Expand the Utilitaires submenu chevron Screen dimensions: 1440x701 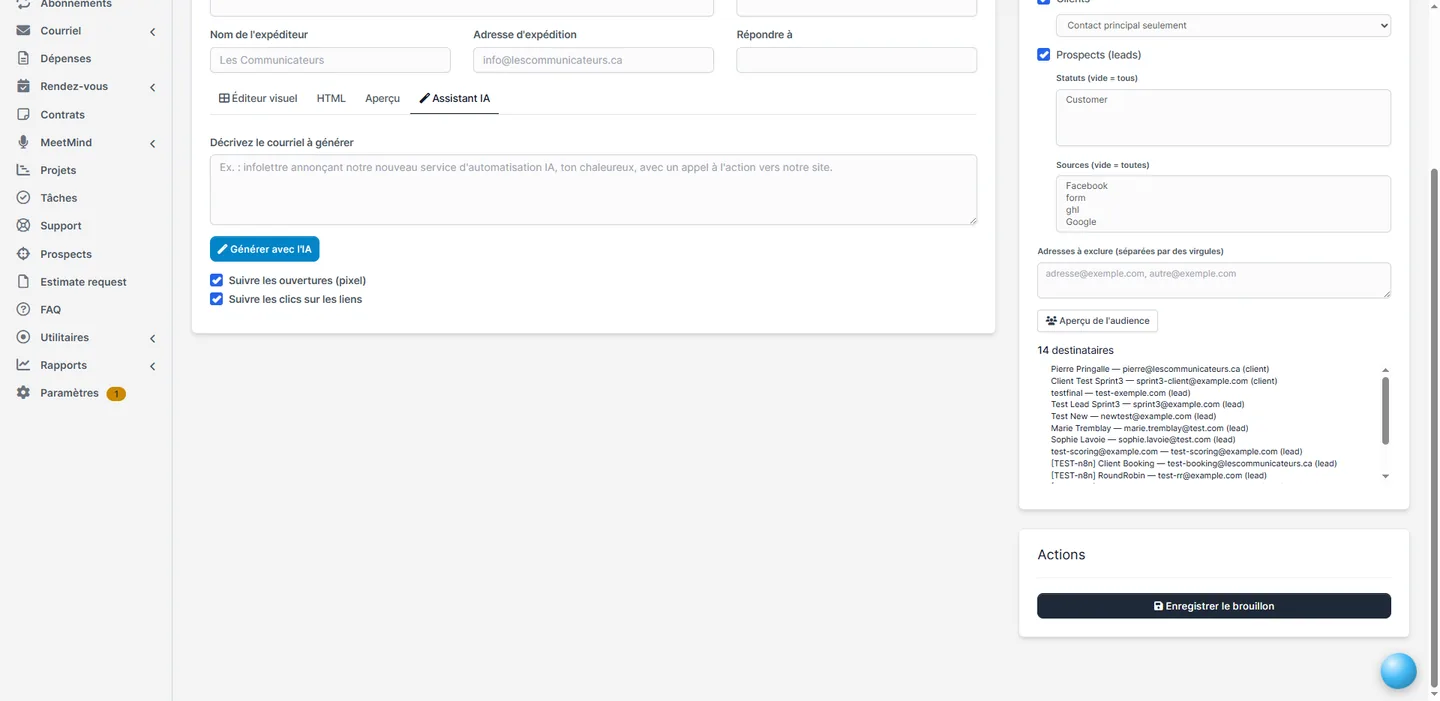coord(153,338)
